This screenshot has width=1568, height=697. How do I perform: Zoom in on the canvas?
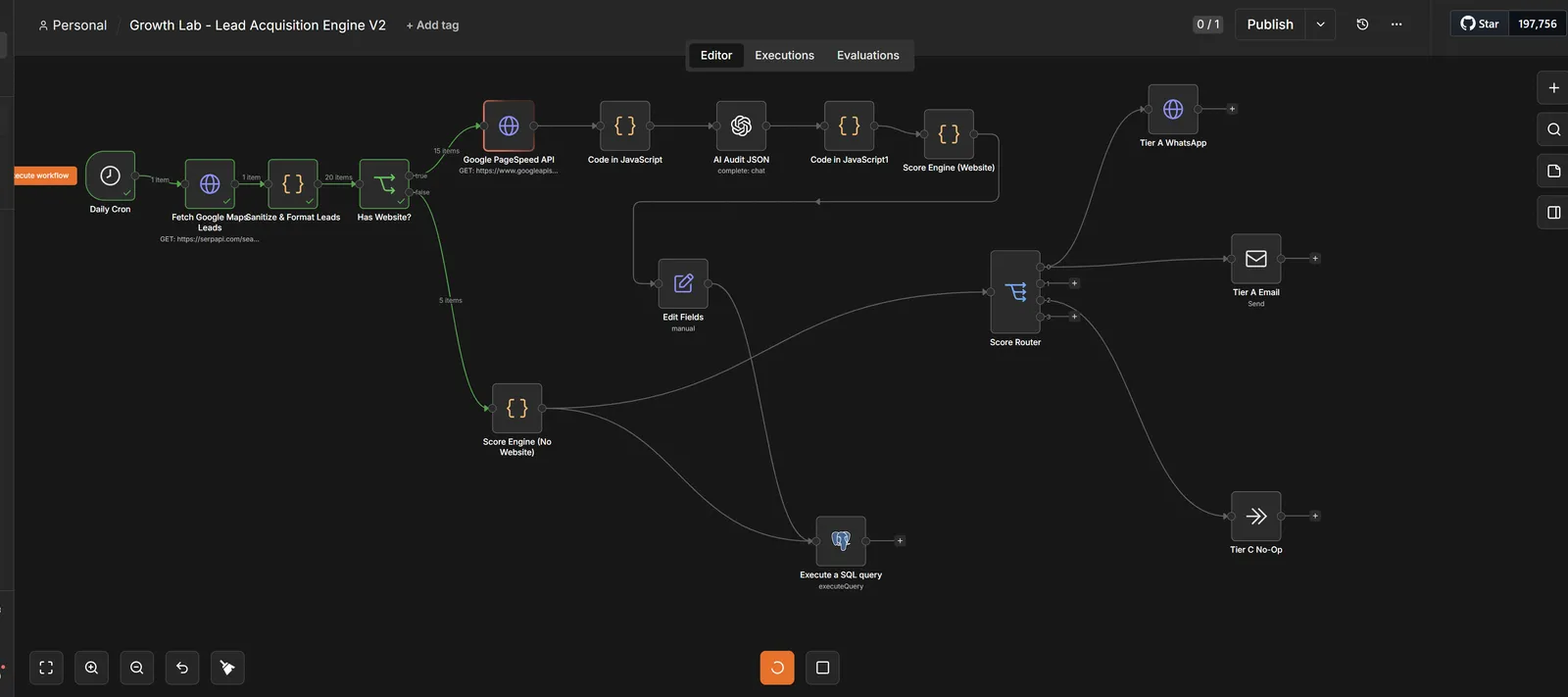click(91, 668)
